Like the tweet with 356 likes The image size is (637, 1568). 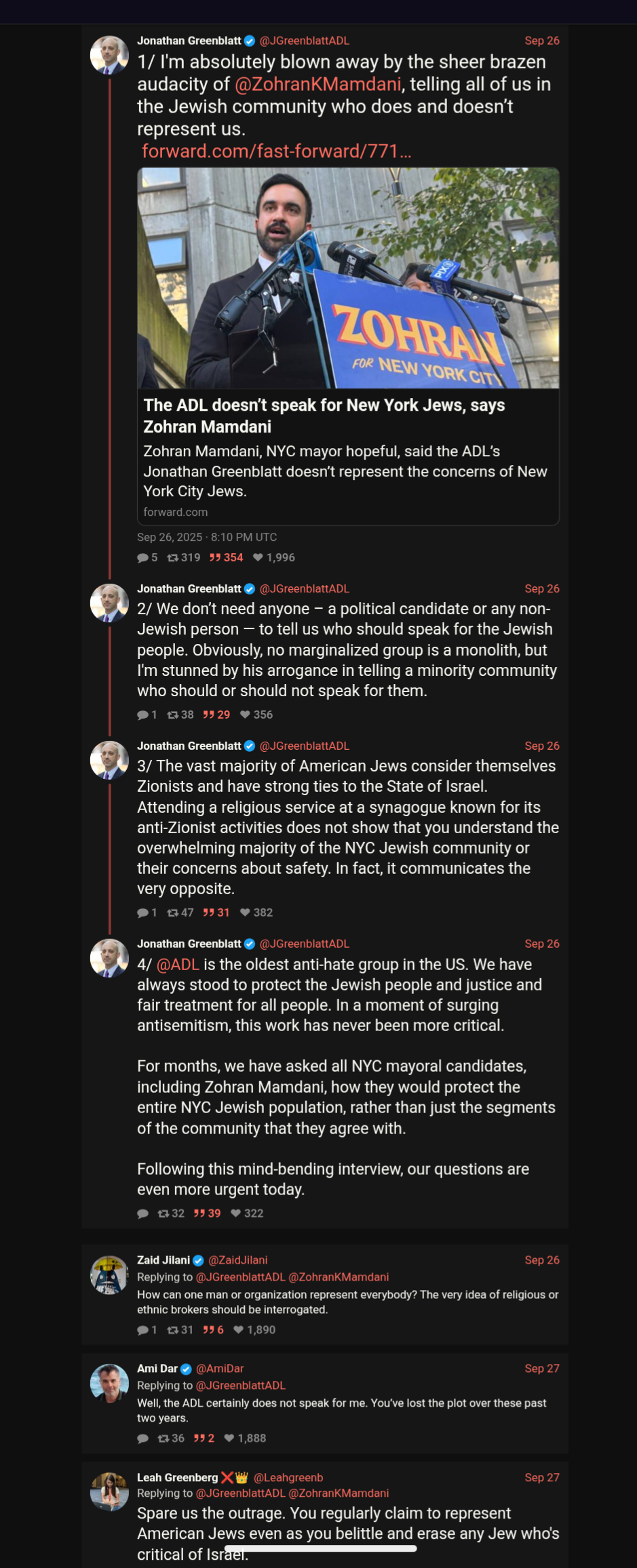(x=246, y=715)
